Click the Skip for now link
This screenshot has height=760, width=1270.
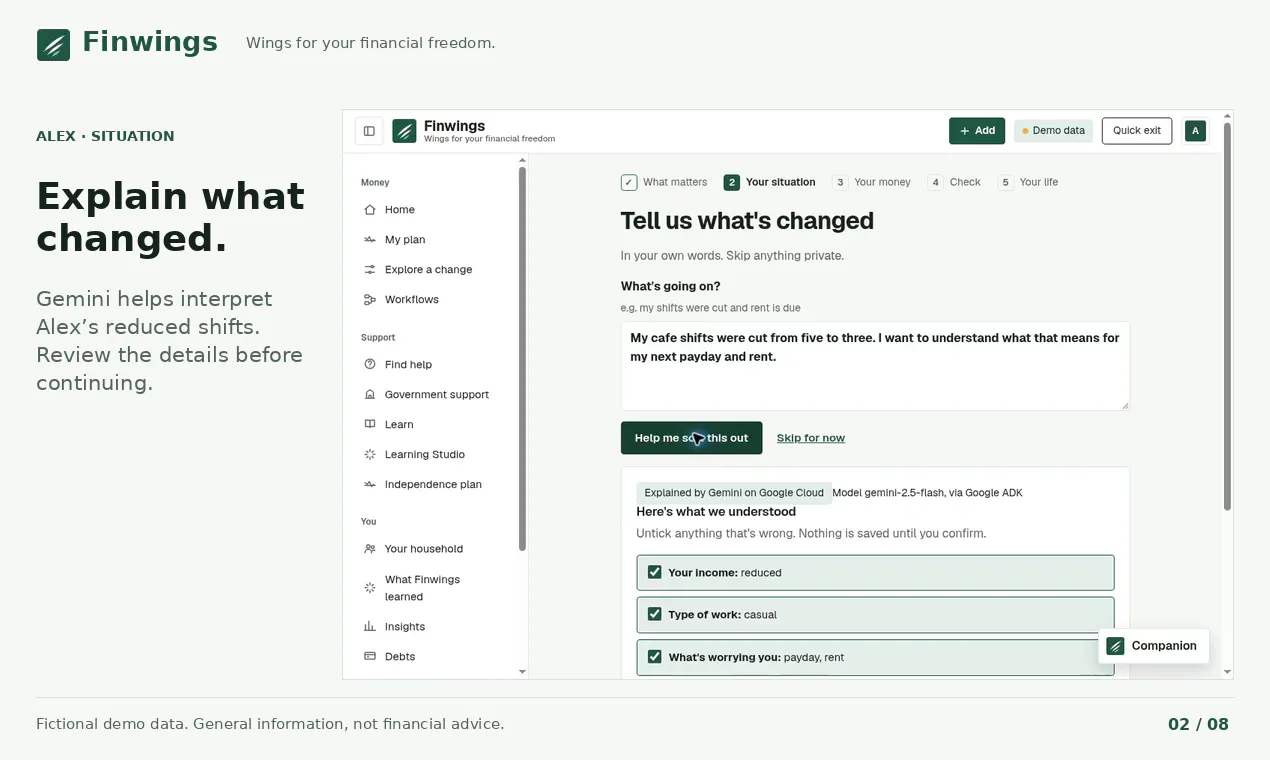[811, 438]
